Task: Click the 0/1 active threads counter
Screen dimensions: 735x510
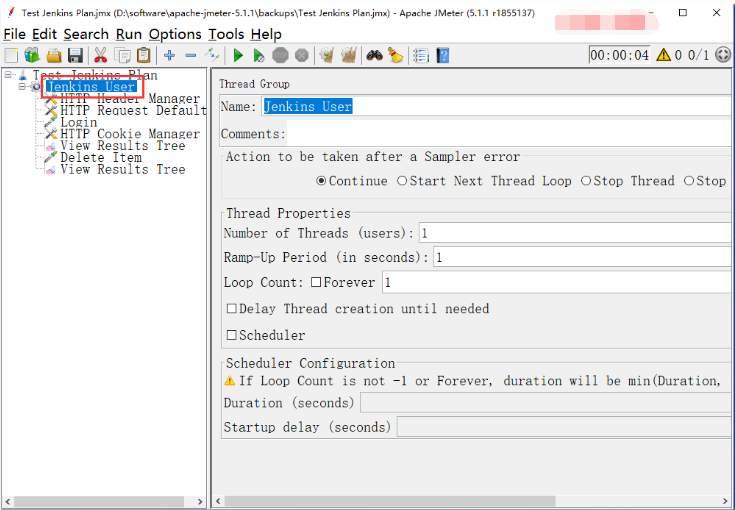Action: [x=698, y=55]
